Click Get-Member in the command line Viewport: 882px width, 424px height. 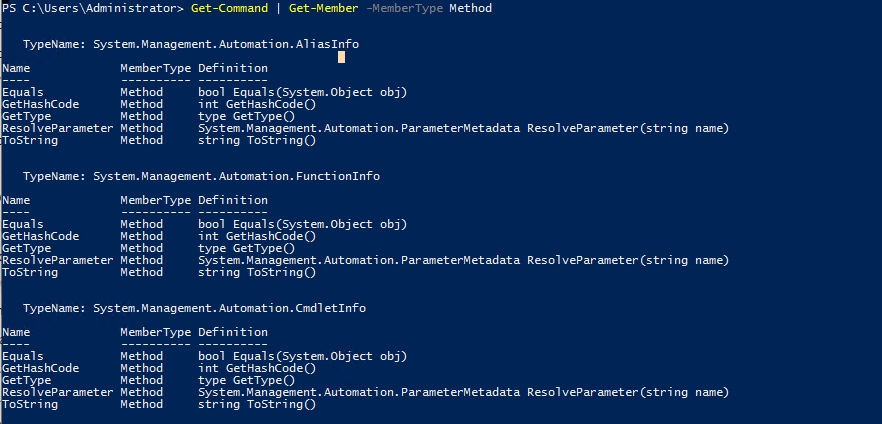click(305, 9)
